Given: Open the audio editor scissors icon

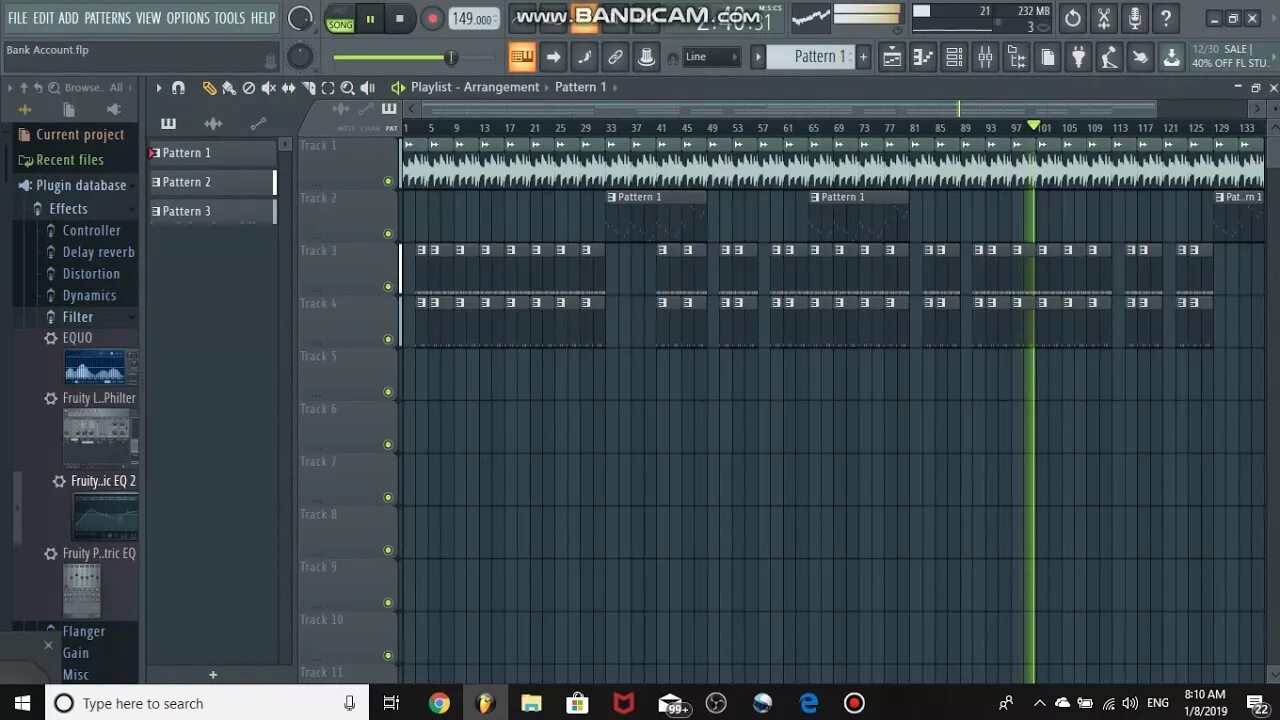Looking at the screenshot, I should pos(1104,18).
